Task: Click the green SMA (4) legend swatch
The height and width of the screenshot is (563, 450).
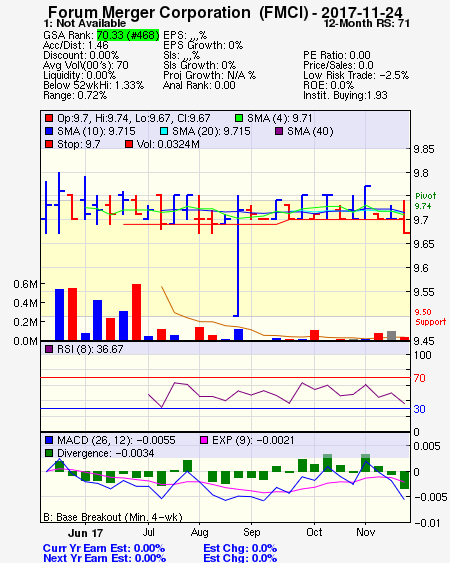Action: pyautogui.click(x=239, y=118)
